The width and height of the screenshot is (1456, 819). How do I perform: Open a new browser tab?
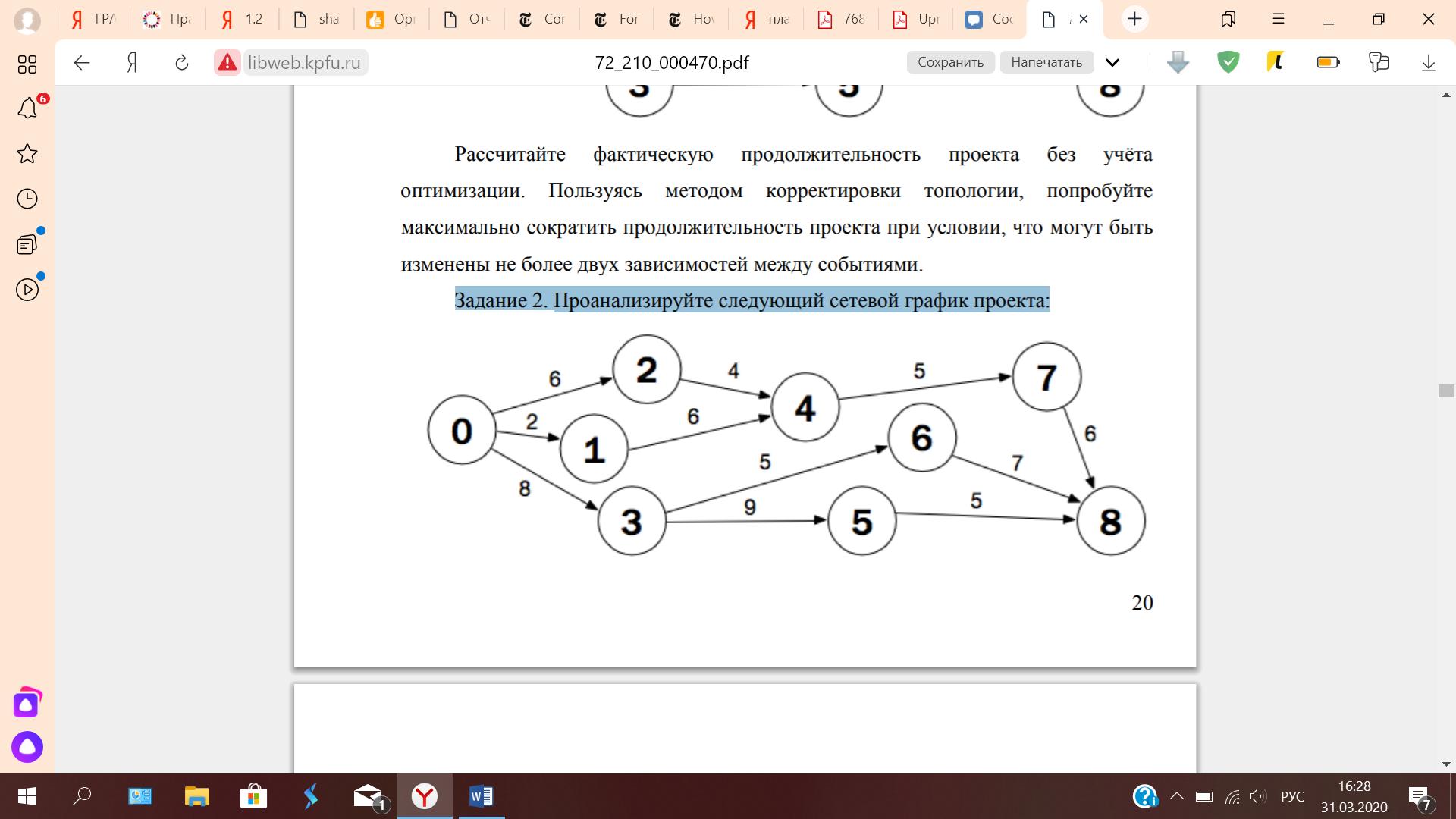point(1134,19)
